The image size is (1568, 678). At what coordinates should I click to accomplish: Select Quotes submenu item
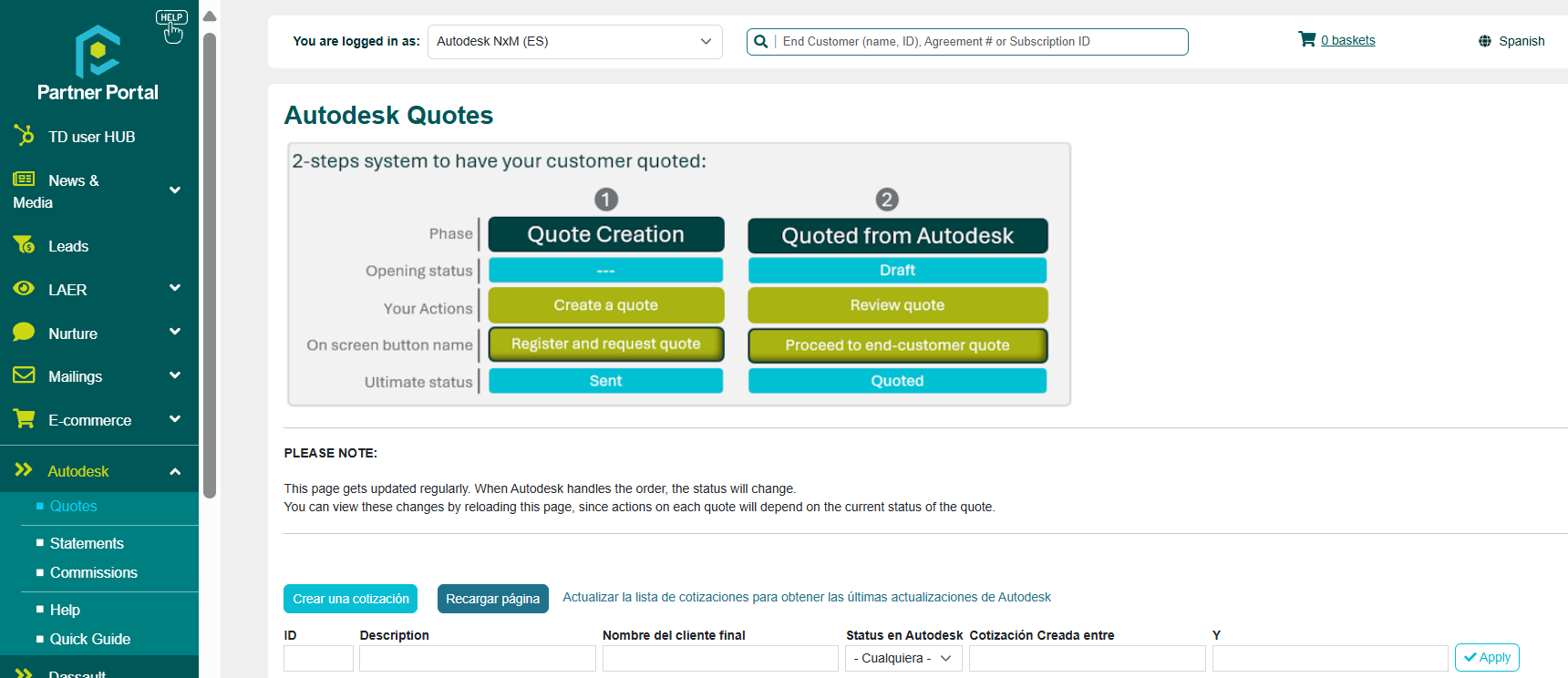click(73, 506)
